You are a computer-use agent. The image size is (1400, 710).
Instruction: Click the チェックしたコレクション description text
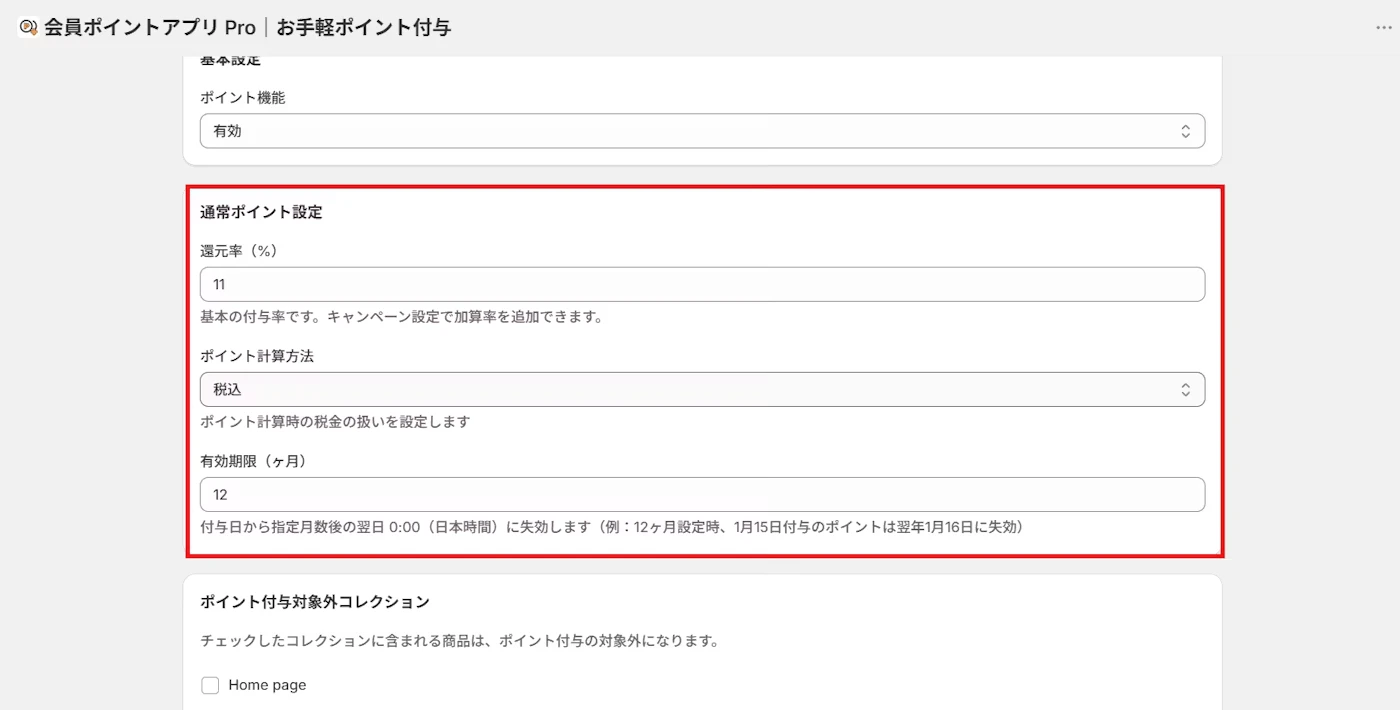[x=460, y=641]
